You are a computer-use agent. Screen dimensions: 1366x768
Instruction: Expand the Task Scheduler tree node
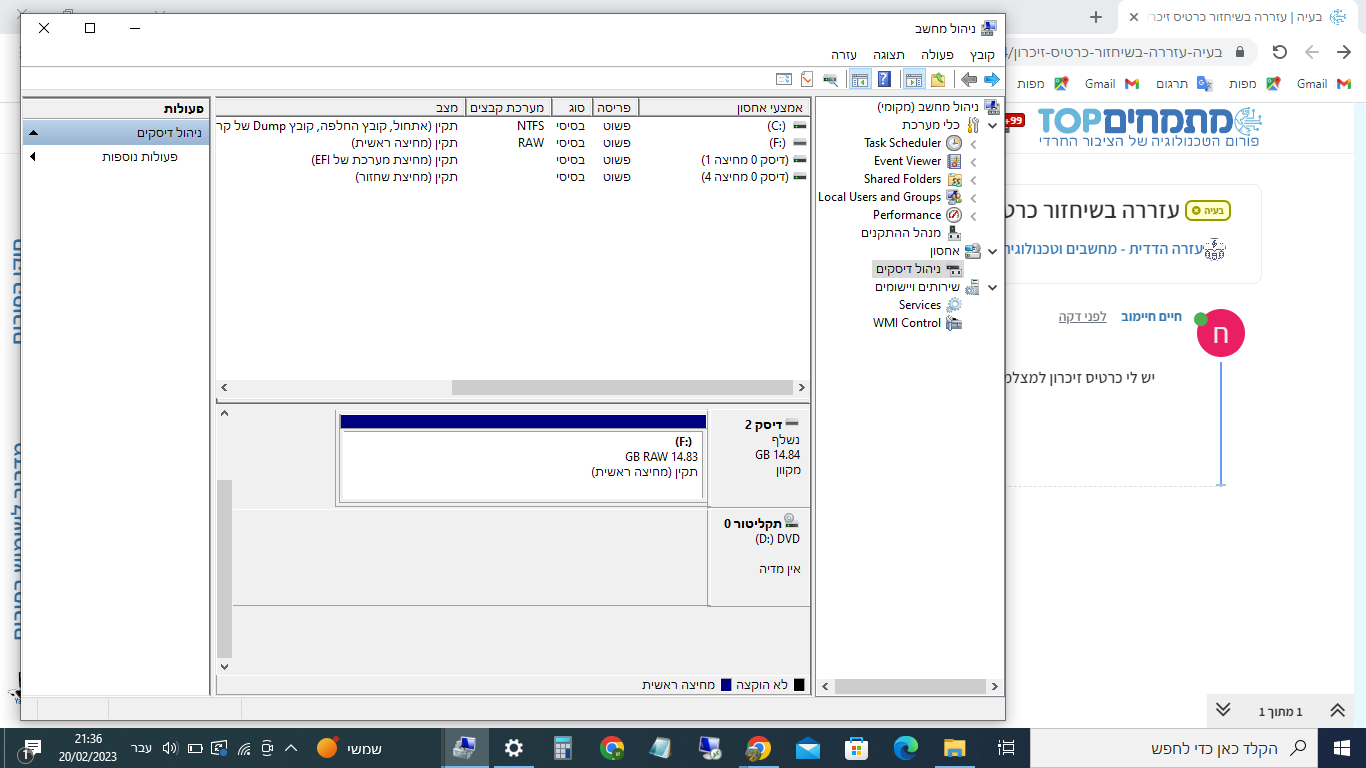point(974,143)
